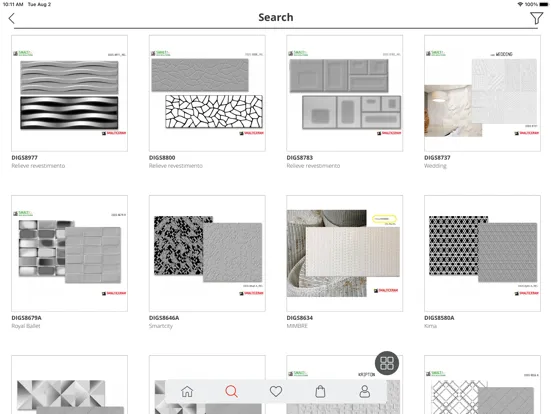Open the Favorites heart tab
Viewport: 552px width, 414px height.
coord(276,391)
